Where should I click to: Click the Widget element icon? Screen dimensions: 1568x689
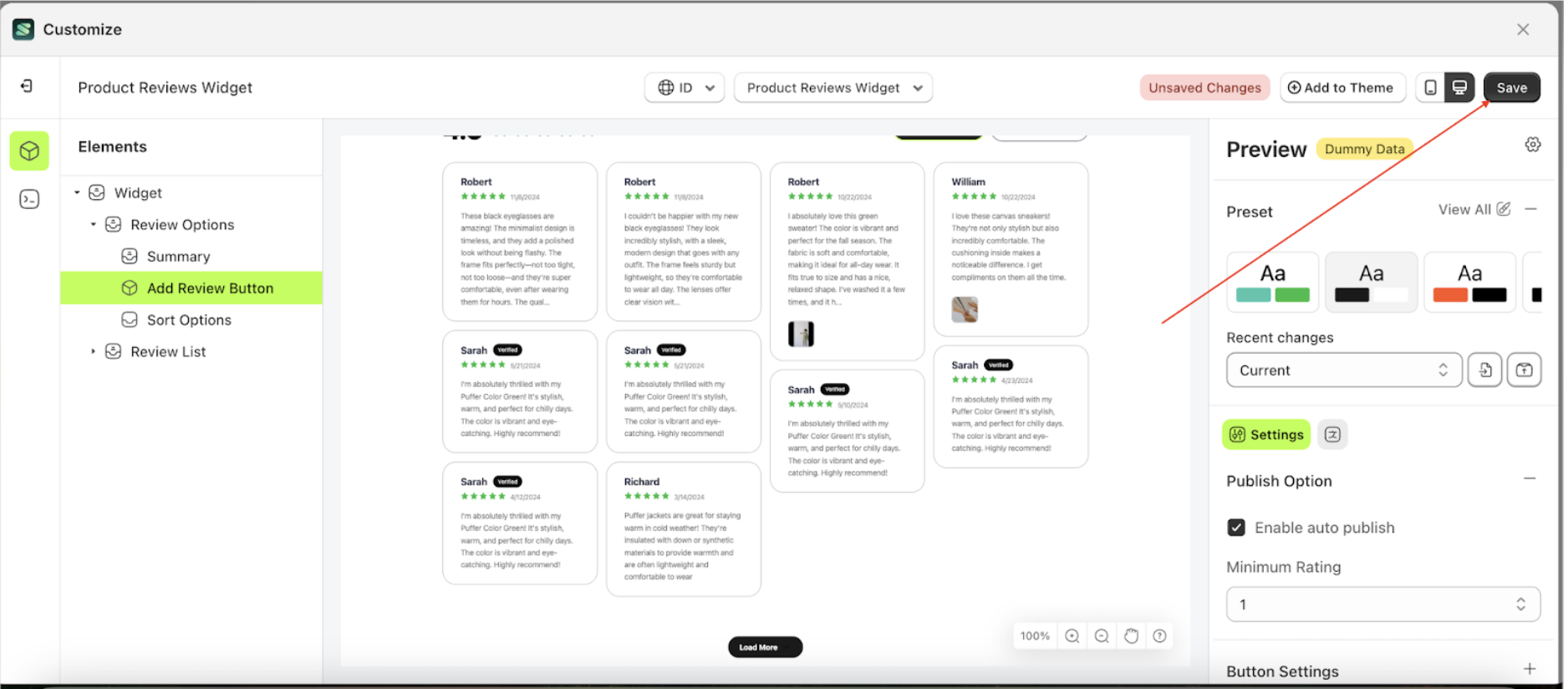click(97, 193)
